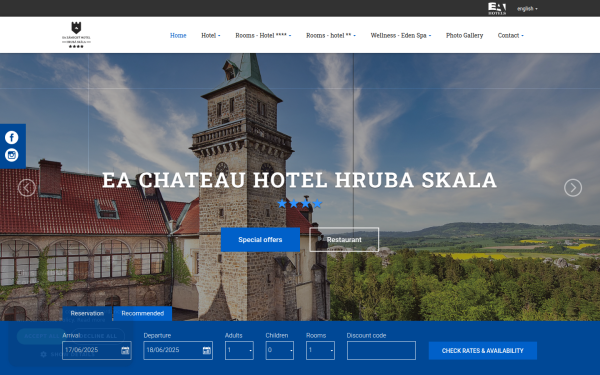
Task: Open the english language dropdown
Action: coord(527,8)
